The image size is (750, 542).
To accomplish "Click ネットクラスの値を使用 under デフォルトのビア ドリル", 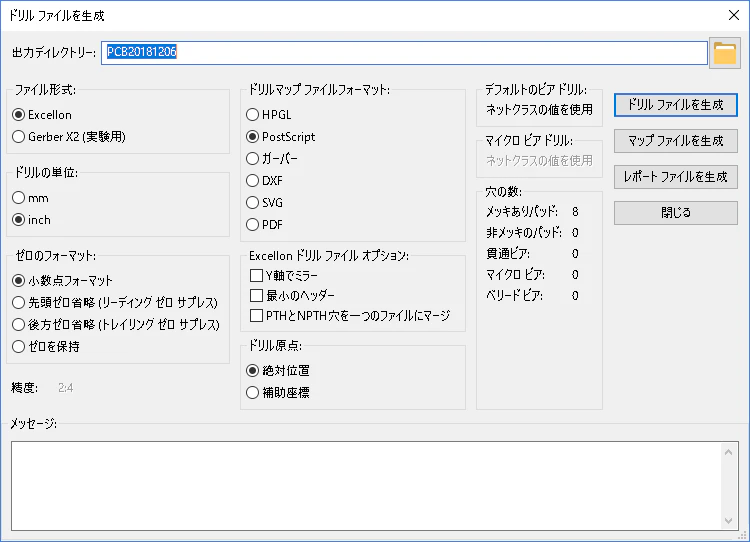I will (x=539, y=110).
